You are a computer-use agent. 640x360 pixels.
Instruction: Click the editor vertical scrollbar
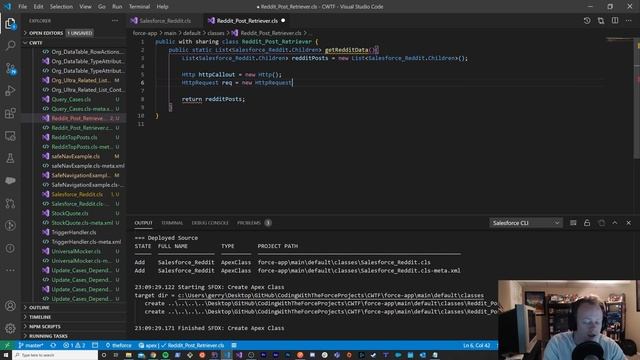637,98
